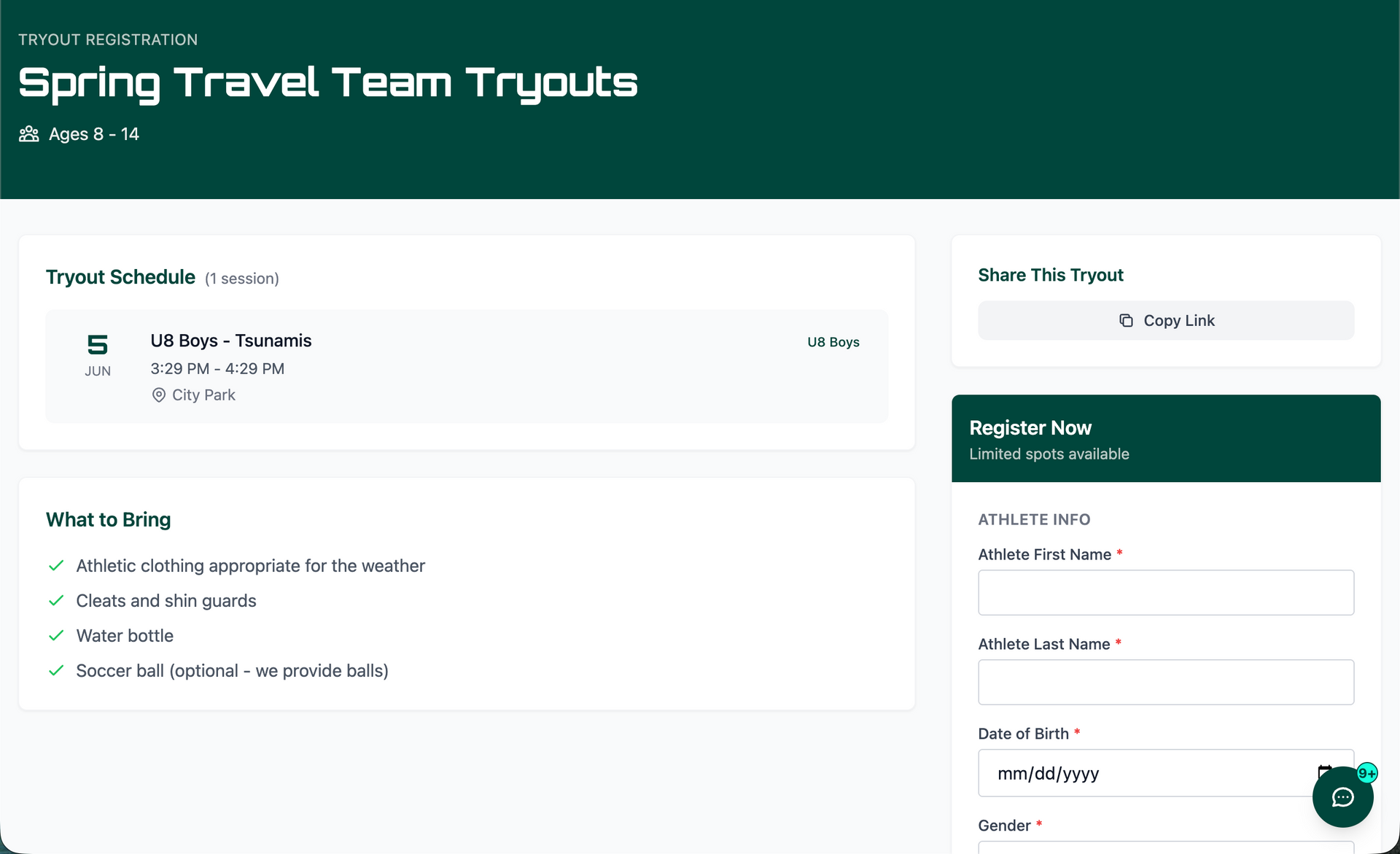Click the What to Bring heading
1400x854 pixels.
(109, 519)
